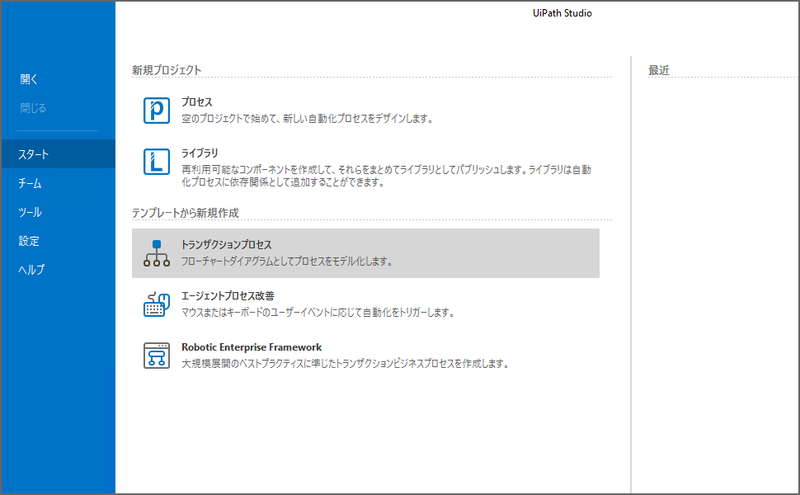This screenshot has width=800, height=495.
Task: Click description 再利用可能なコンポーネントを作成して
Action: tap(386, 176)
